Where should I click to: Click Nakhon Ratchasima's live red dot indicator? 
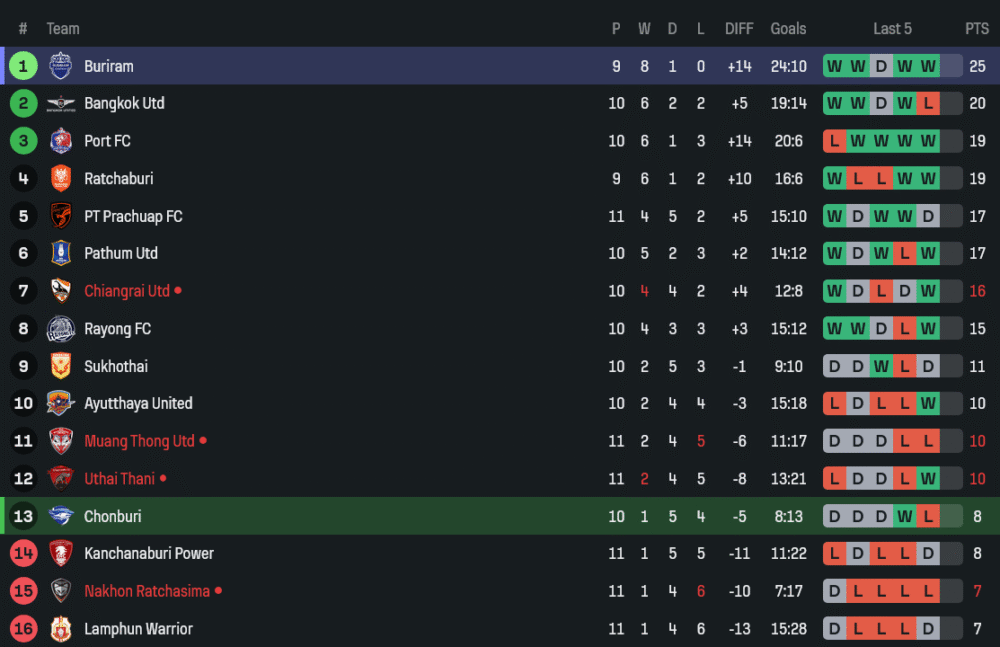coord(218,591)
